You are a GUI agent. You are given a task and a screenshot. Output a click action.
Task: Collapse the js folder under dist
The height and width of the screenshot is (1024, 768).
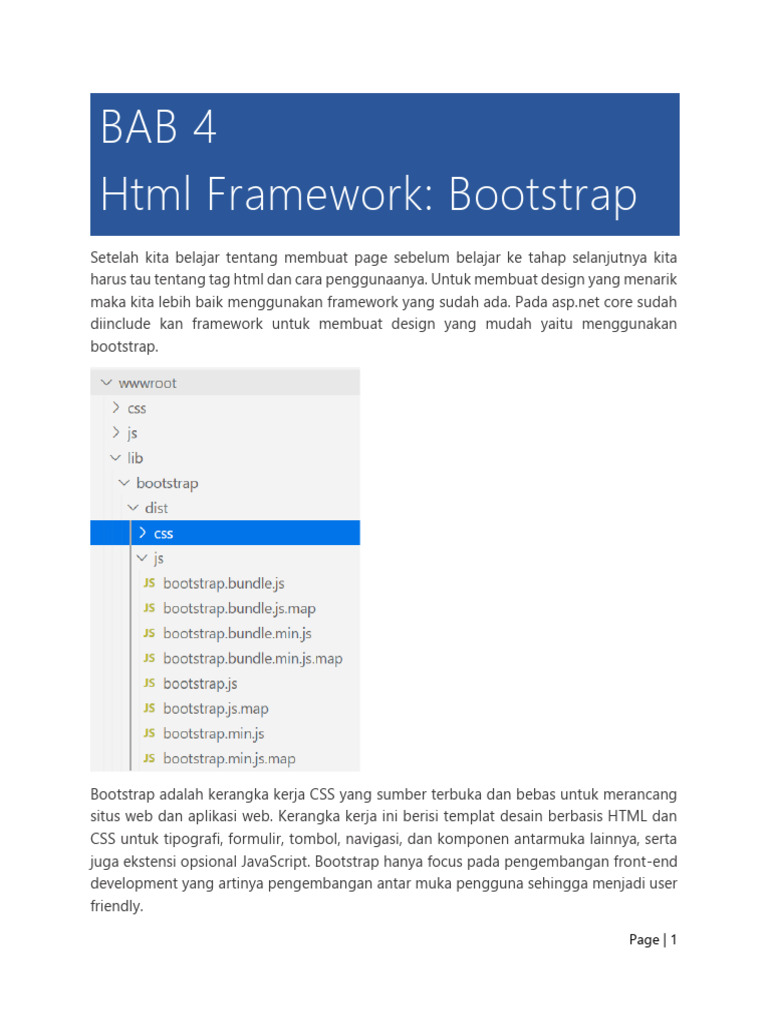coord(142,558)
